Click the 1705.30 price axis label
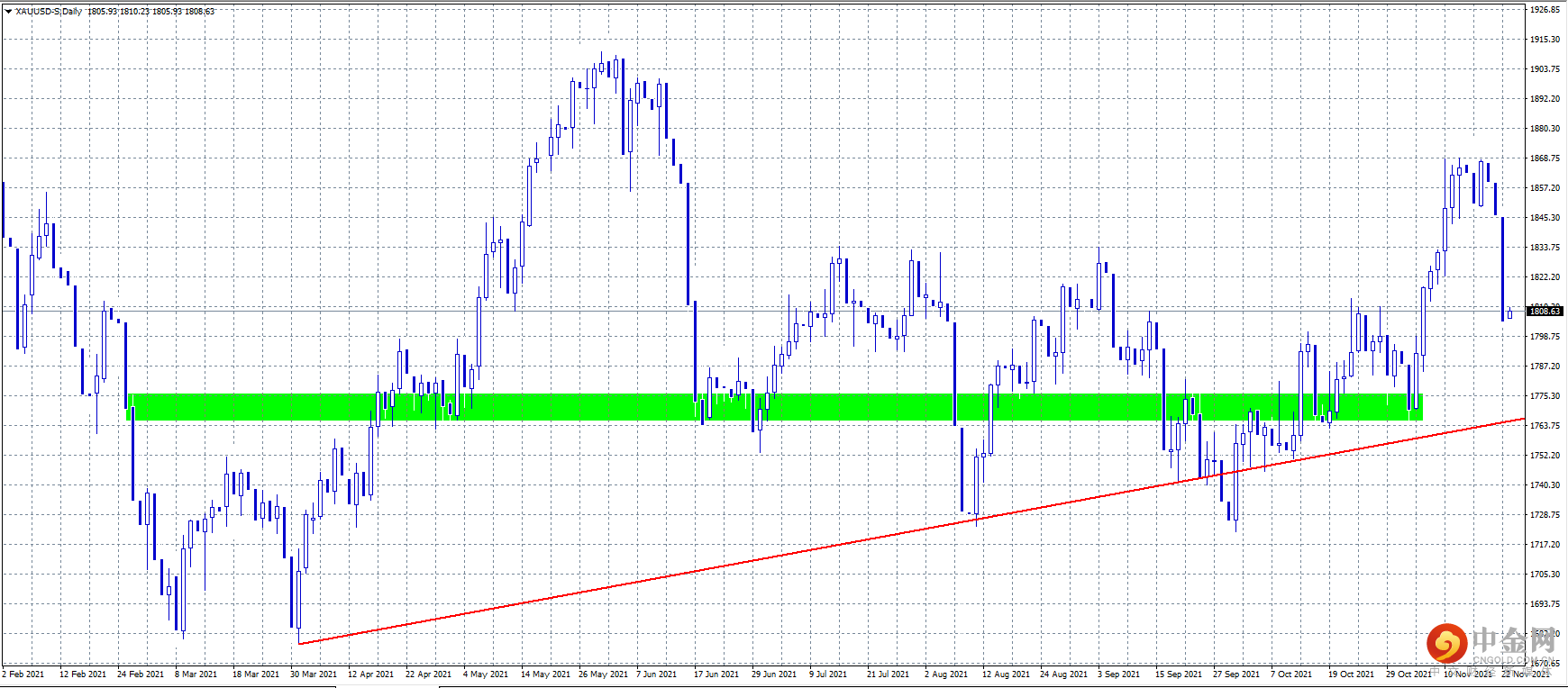 pos(1545,575)
